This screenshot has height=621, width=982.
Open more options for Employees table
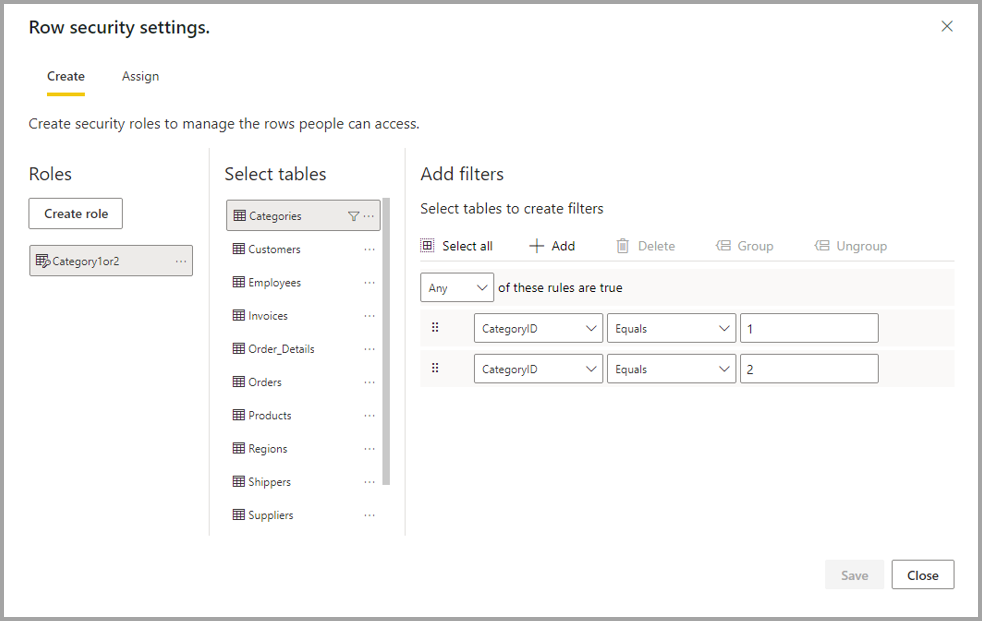pos(370,282)
